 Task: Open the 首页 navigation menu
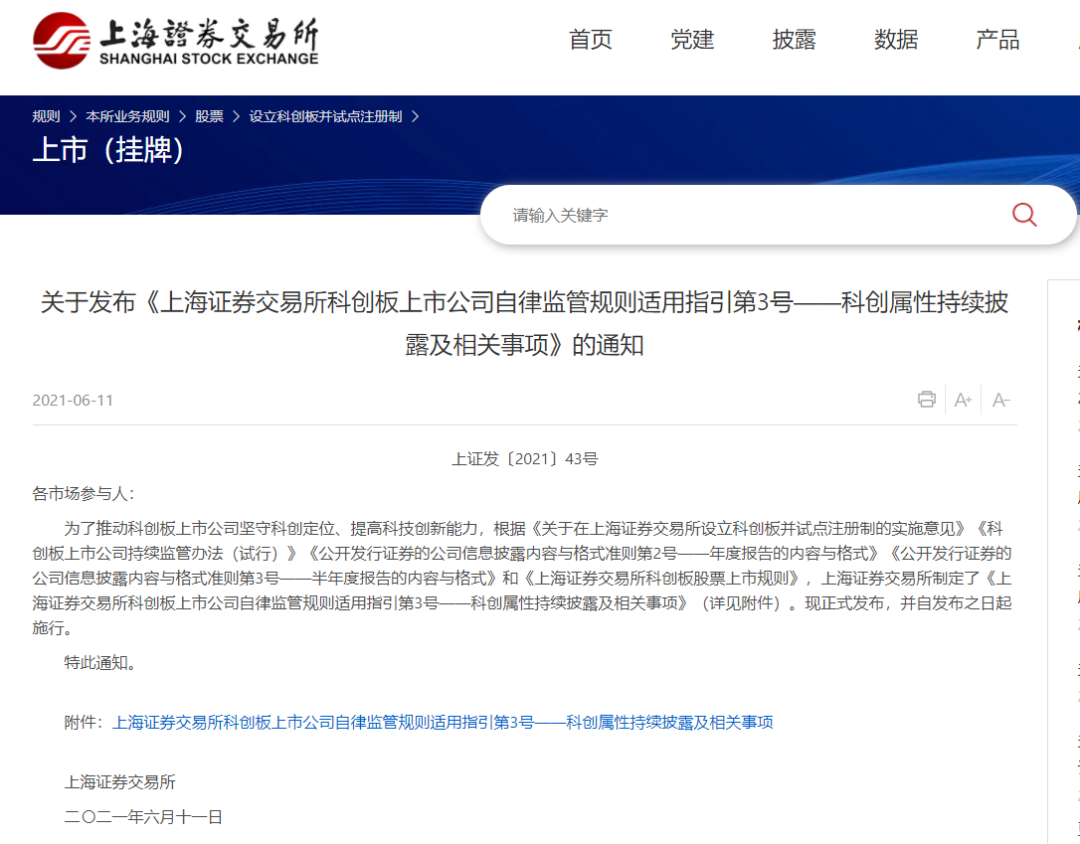pos(589,40)
